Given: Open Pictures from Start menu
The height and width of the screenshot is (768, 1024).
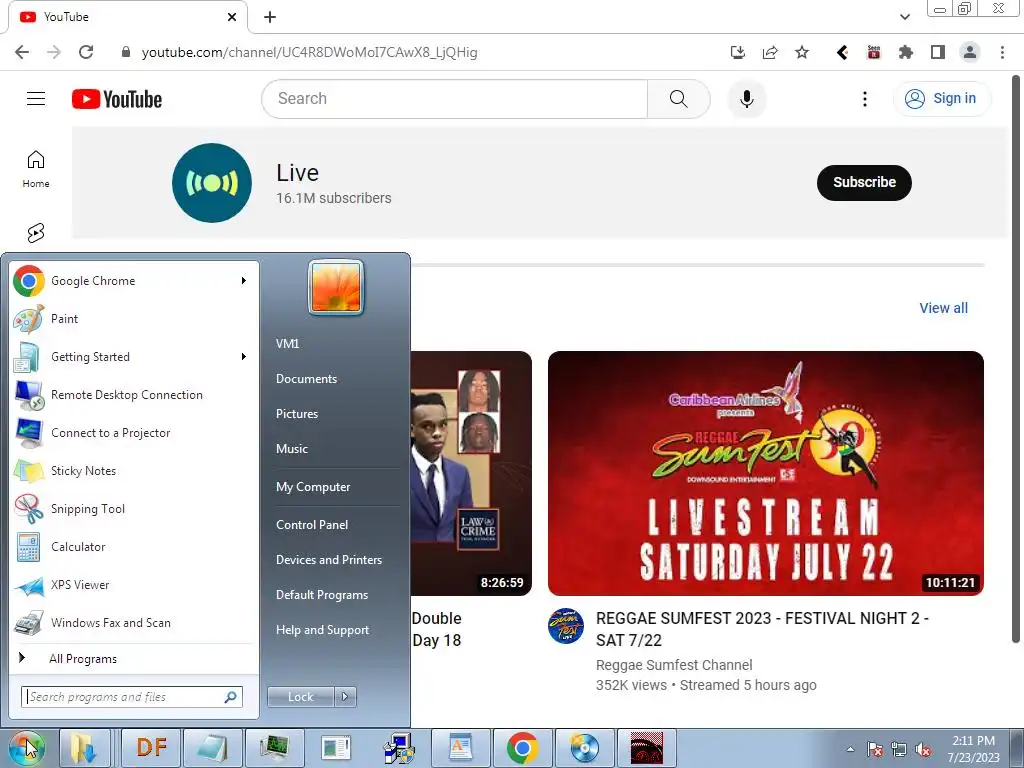Looking at the screenshot, I should point(297,413).
